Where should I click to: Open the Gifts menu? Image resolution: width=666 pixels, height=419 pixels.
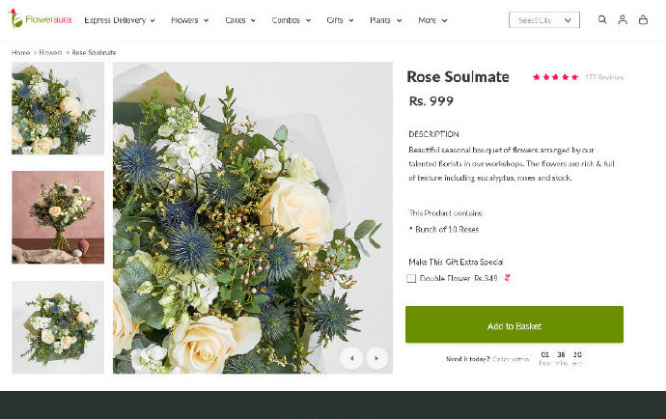point(340,20)
